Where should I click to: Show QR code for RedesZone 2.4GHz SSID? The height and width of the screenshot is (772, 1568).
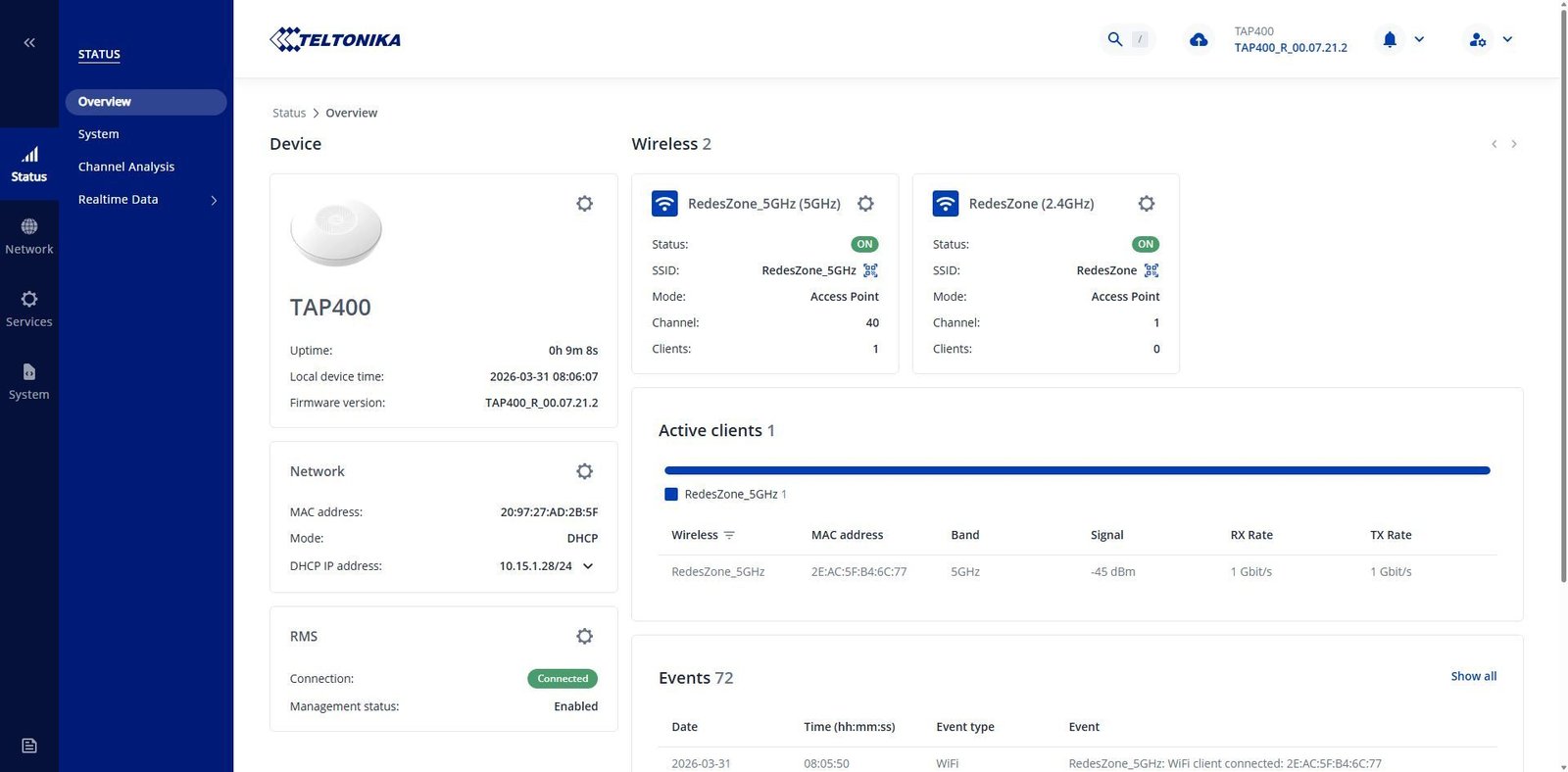(x=1151, y=270)
